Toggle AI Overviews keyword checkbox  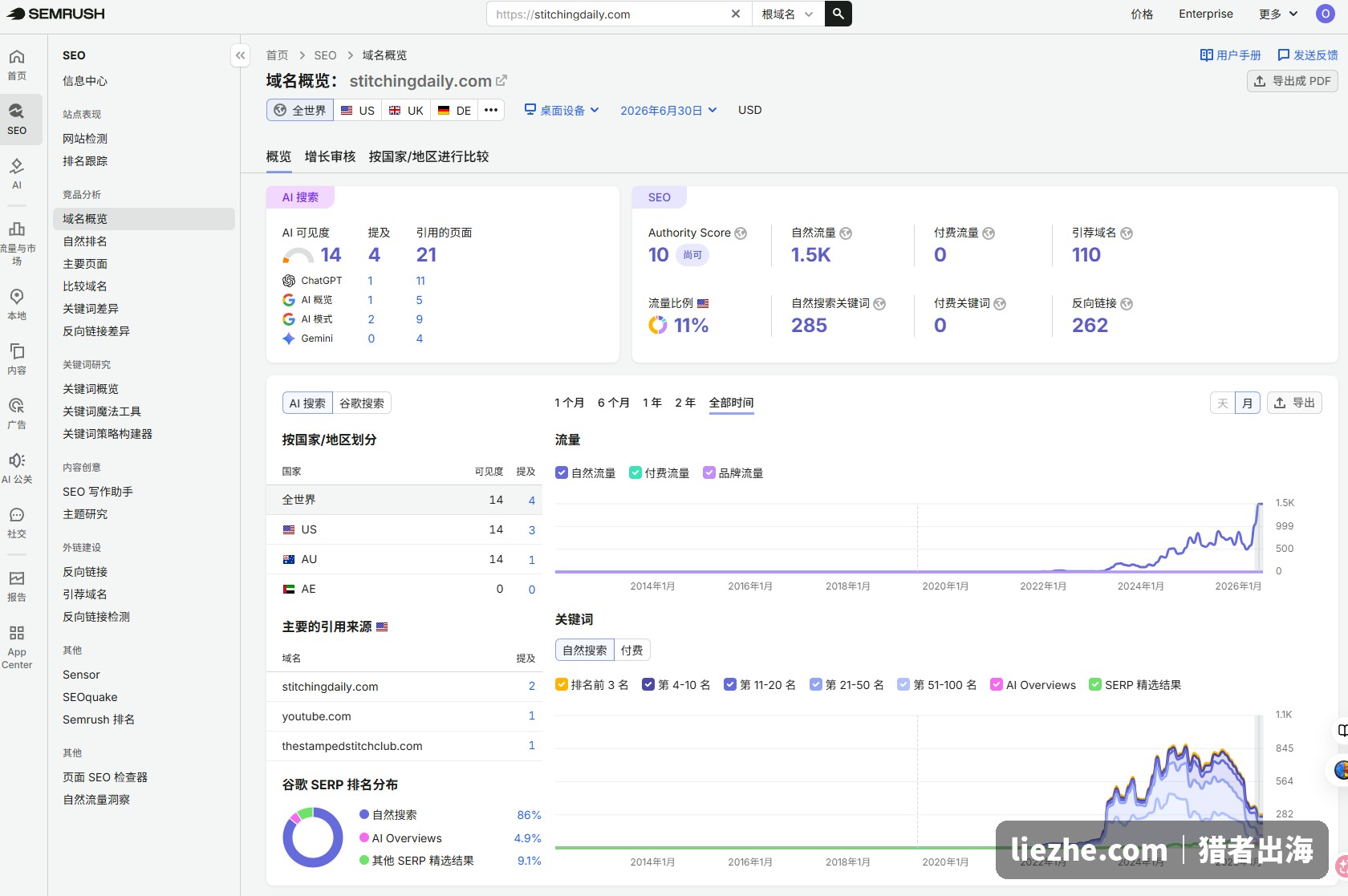coord(997,685)
